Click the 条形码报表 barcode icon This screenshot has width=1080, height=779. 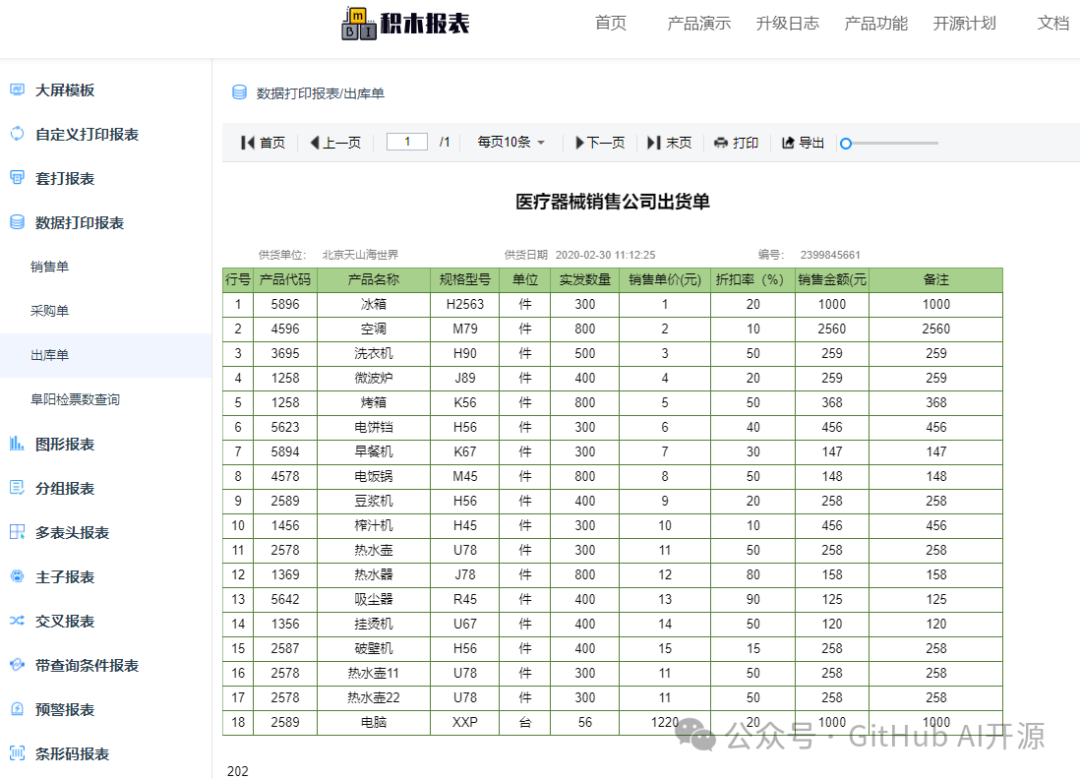point(17,753)
